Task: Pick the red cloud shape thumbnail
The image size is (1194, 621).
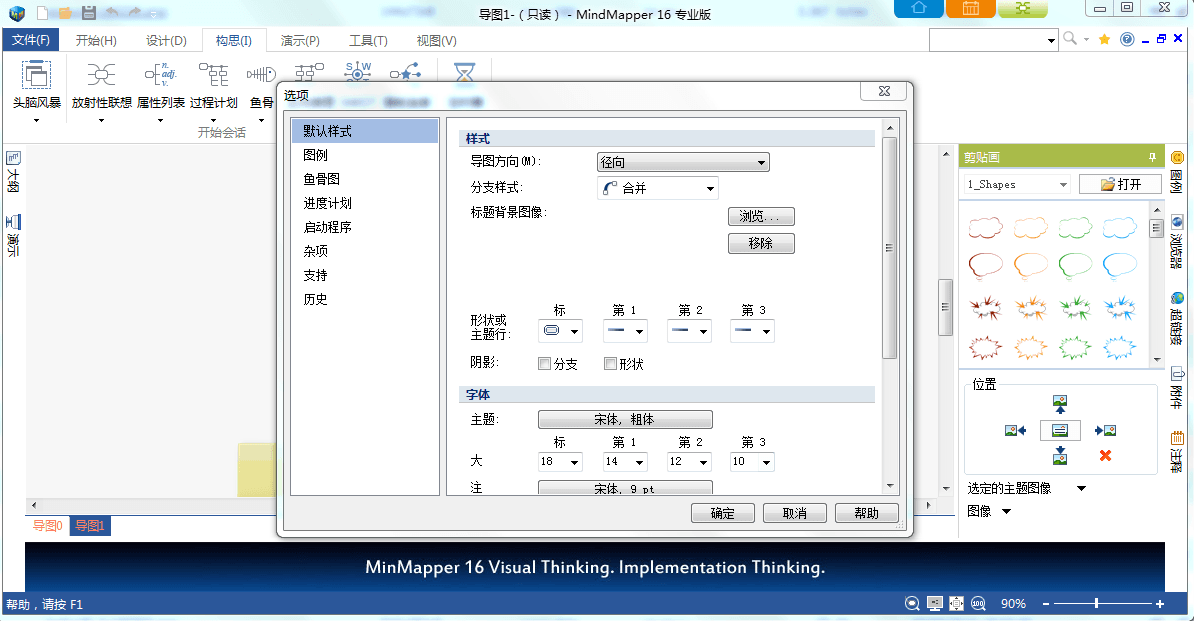Action: 985,229
